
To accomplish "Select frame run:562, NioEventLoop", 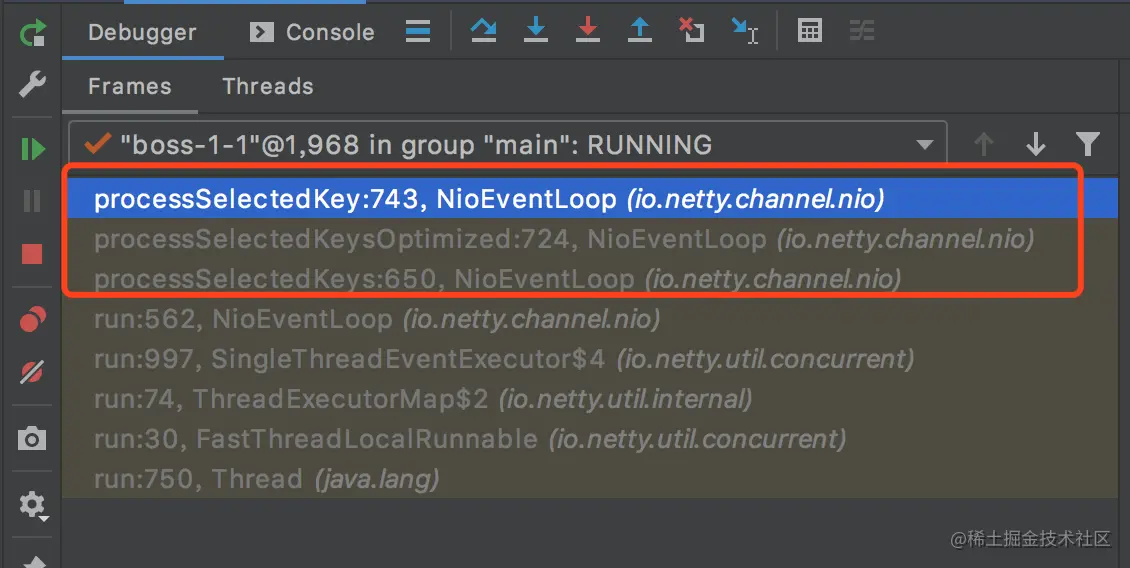I will 590,319.
